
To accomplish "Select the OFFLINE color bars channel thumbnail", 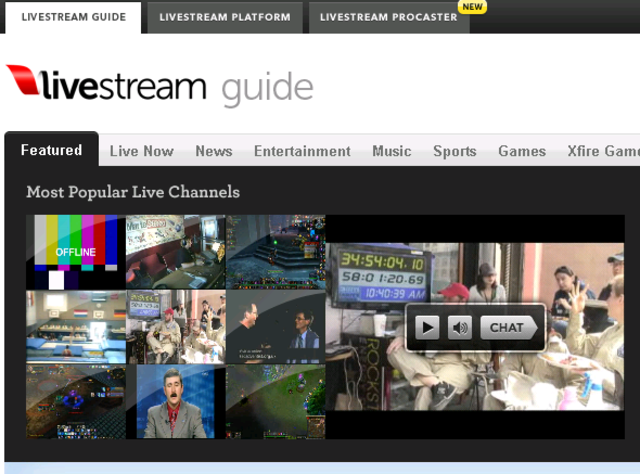I will tap(76, 252).
